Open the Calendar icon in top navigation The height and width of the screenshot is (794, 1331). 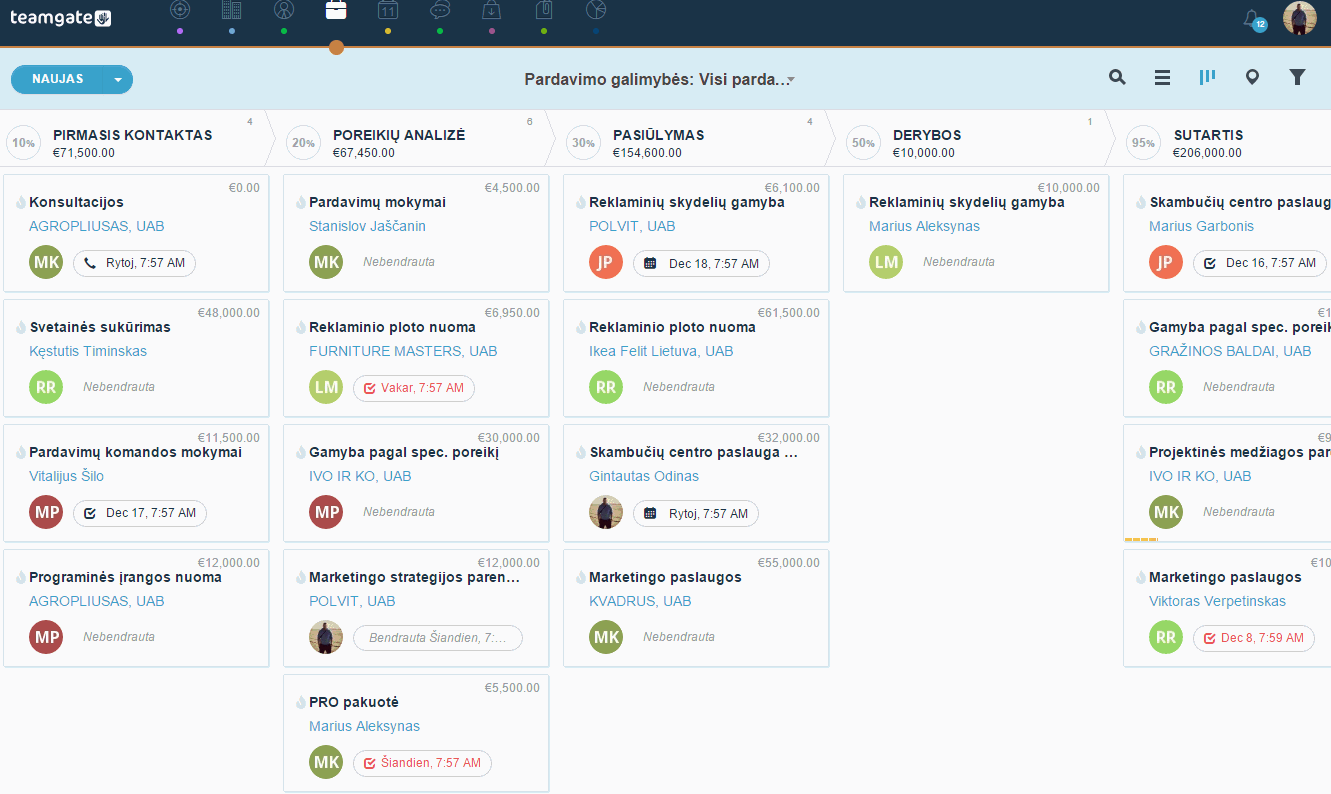pyautogui.click(x=388, y=11)
